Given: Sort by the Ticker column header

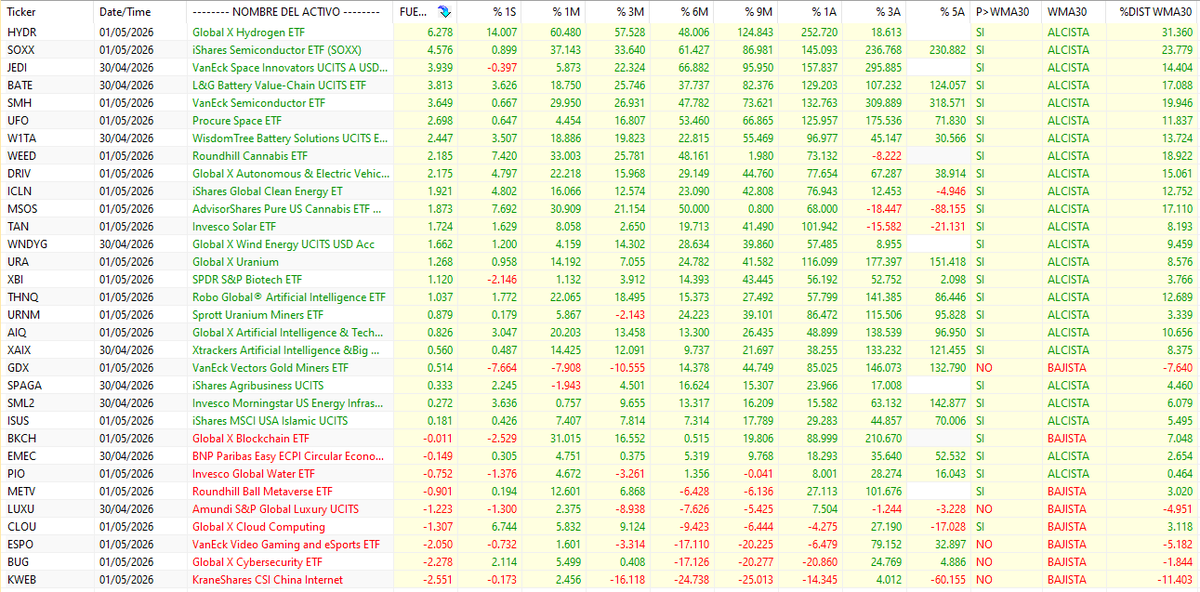Looking at the screenshot, I should click(21, 13).
